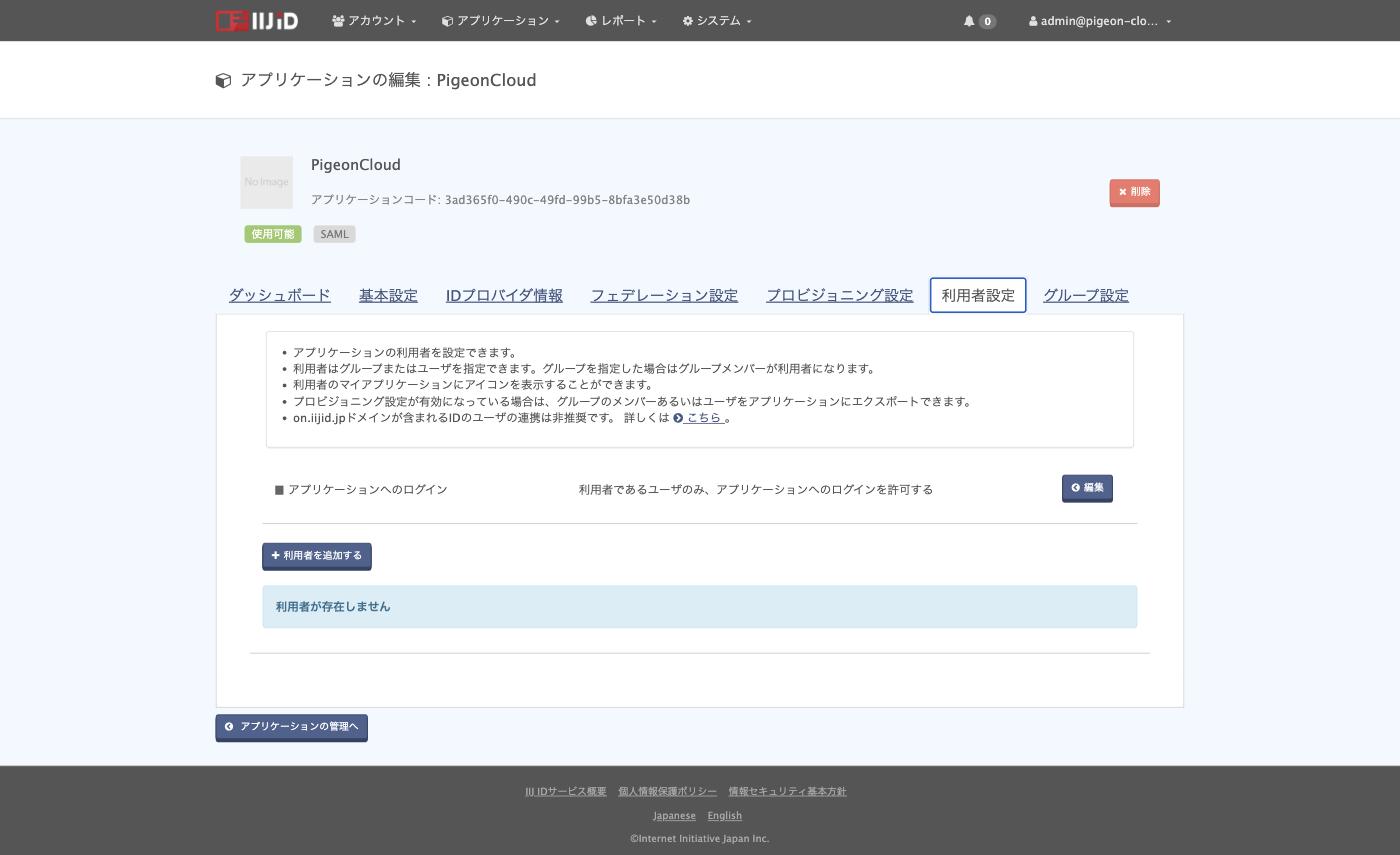Open the こちら details link
Image resolution: width=1400 pixels, height=855 pixels.
[699, 418]
